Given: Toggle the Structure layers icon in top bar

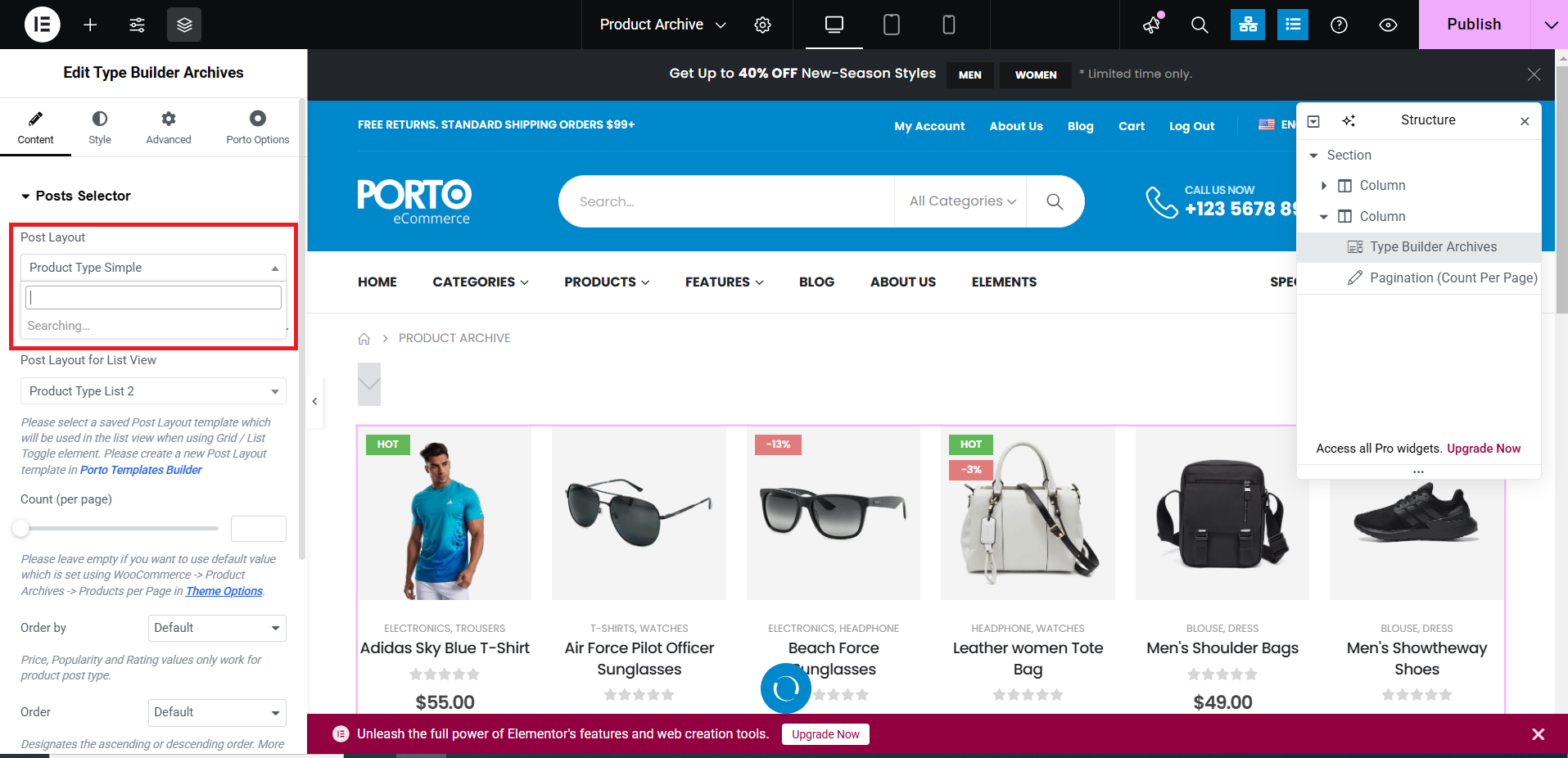Looking at the screenshot, I should tap(184, 25).
